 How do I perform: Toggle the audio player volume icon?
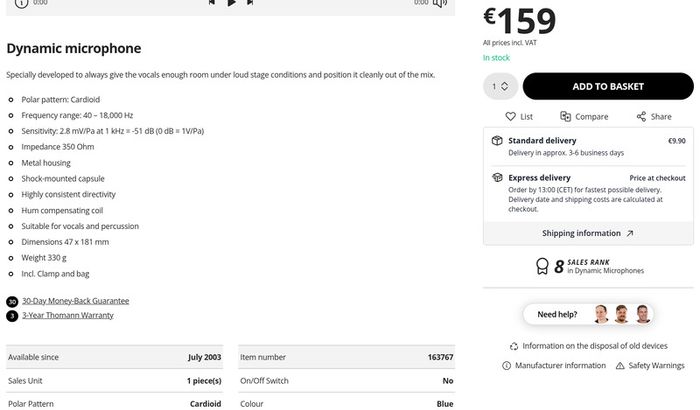[440, 3]
